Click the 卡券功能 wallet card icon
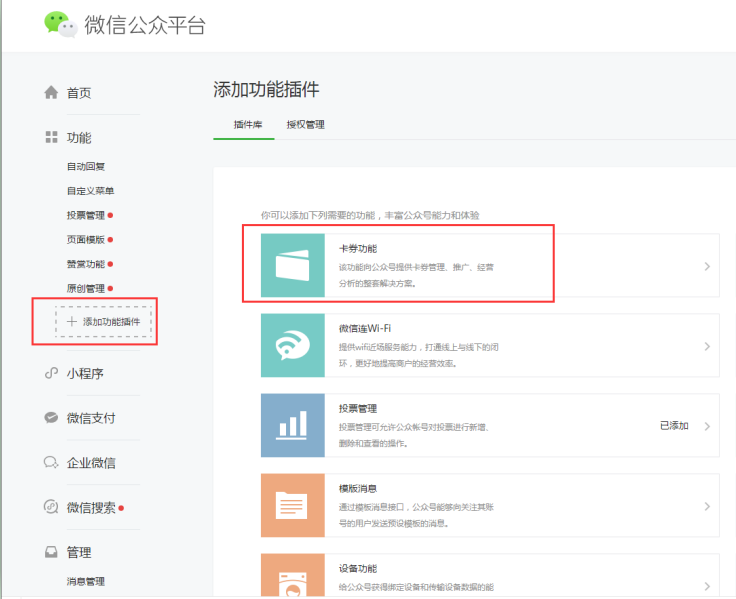 click(293, 265)
